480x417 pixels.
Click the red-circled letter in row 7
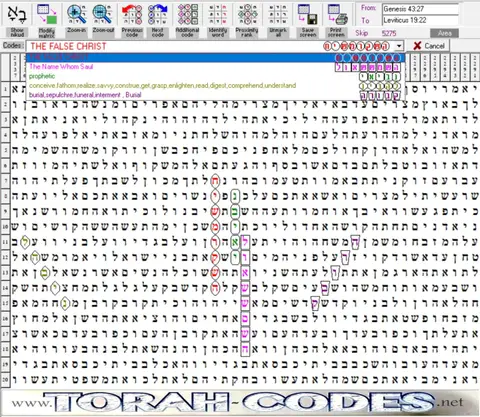pyautogui.click(x=215, y=181)
